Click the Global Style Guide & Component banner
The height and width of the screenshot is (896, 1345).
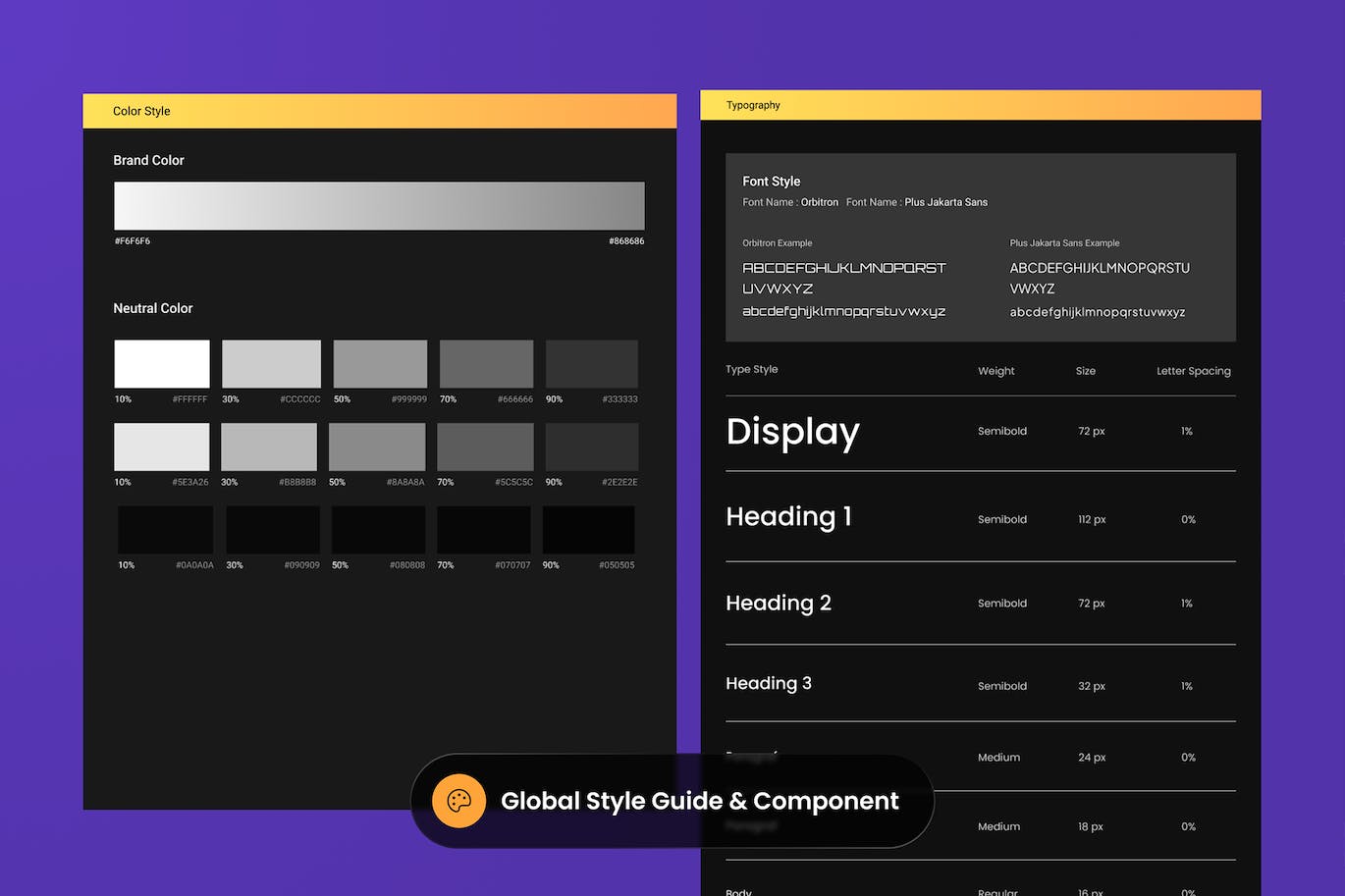[x=698, y=801]
